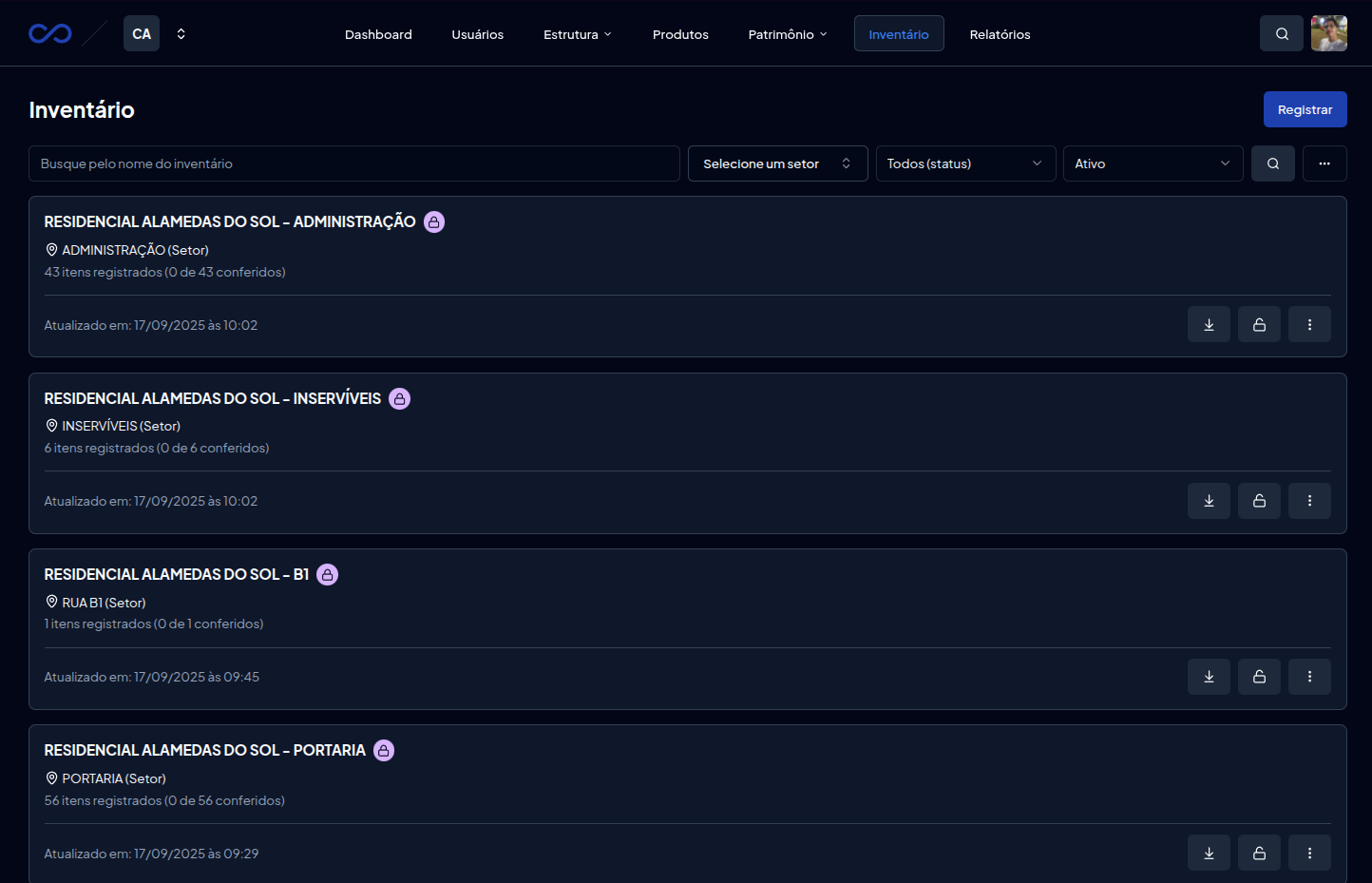This screenshot has width=1372, height=883.
Task: Open the global search in top bar
Action: pos(1281,34)
